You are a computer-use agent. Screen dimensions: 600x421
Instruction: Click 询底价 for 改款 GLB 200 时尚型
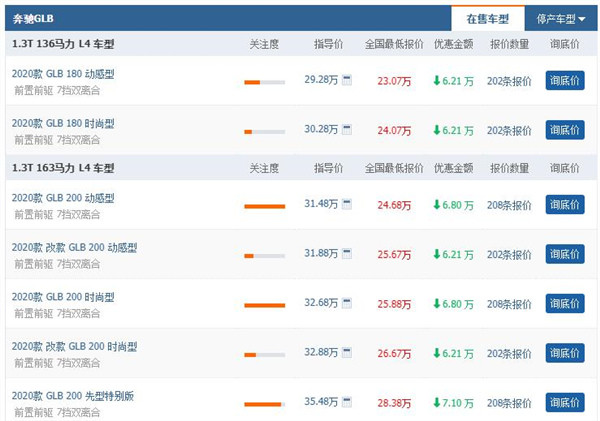pos(565,353)
